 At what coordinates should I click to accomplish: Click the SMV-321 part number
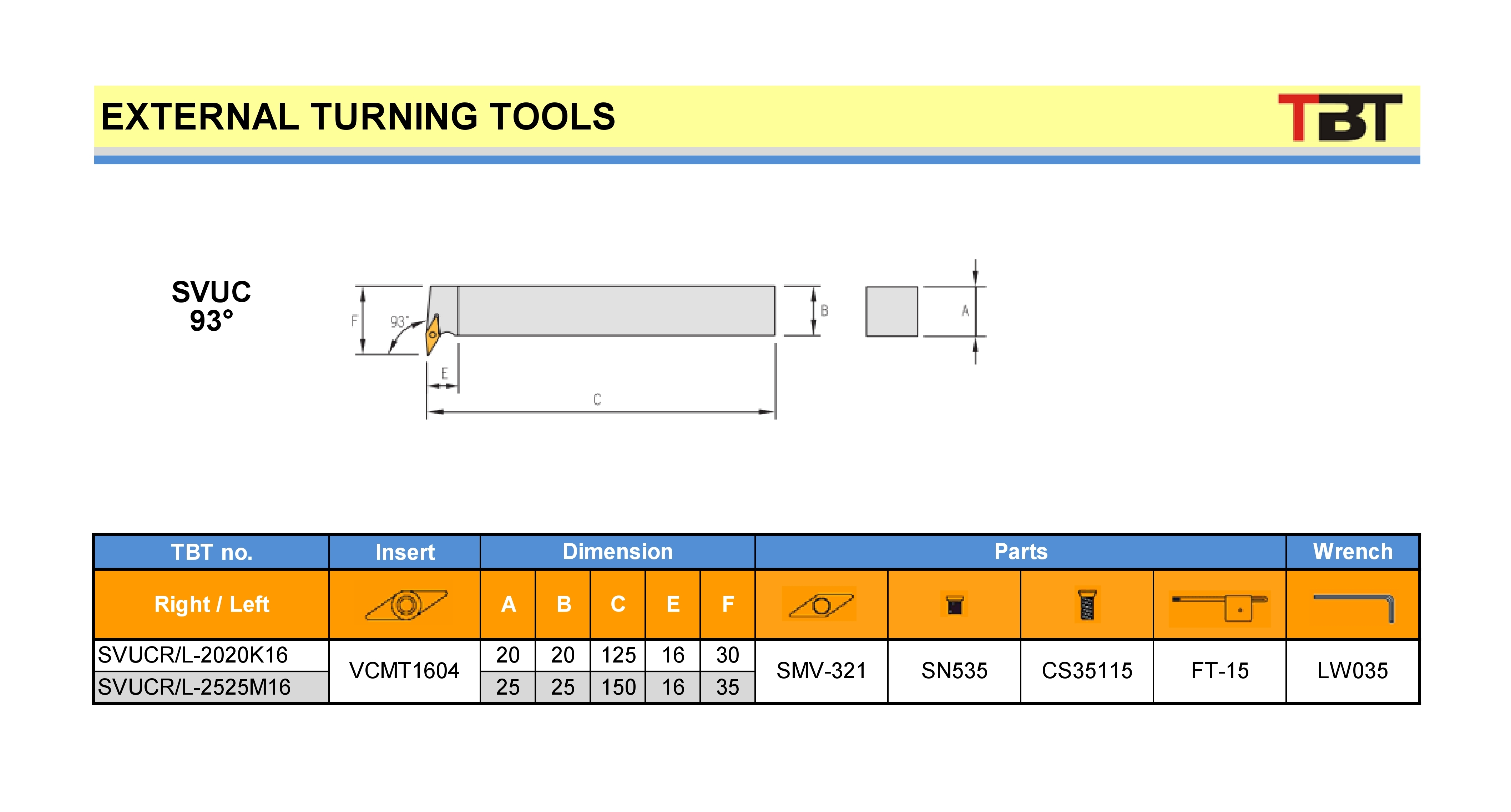coord(821,671)
